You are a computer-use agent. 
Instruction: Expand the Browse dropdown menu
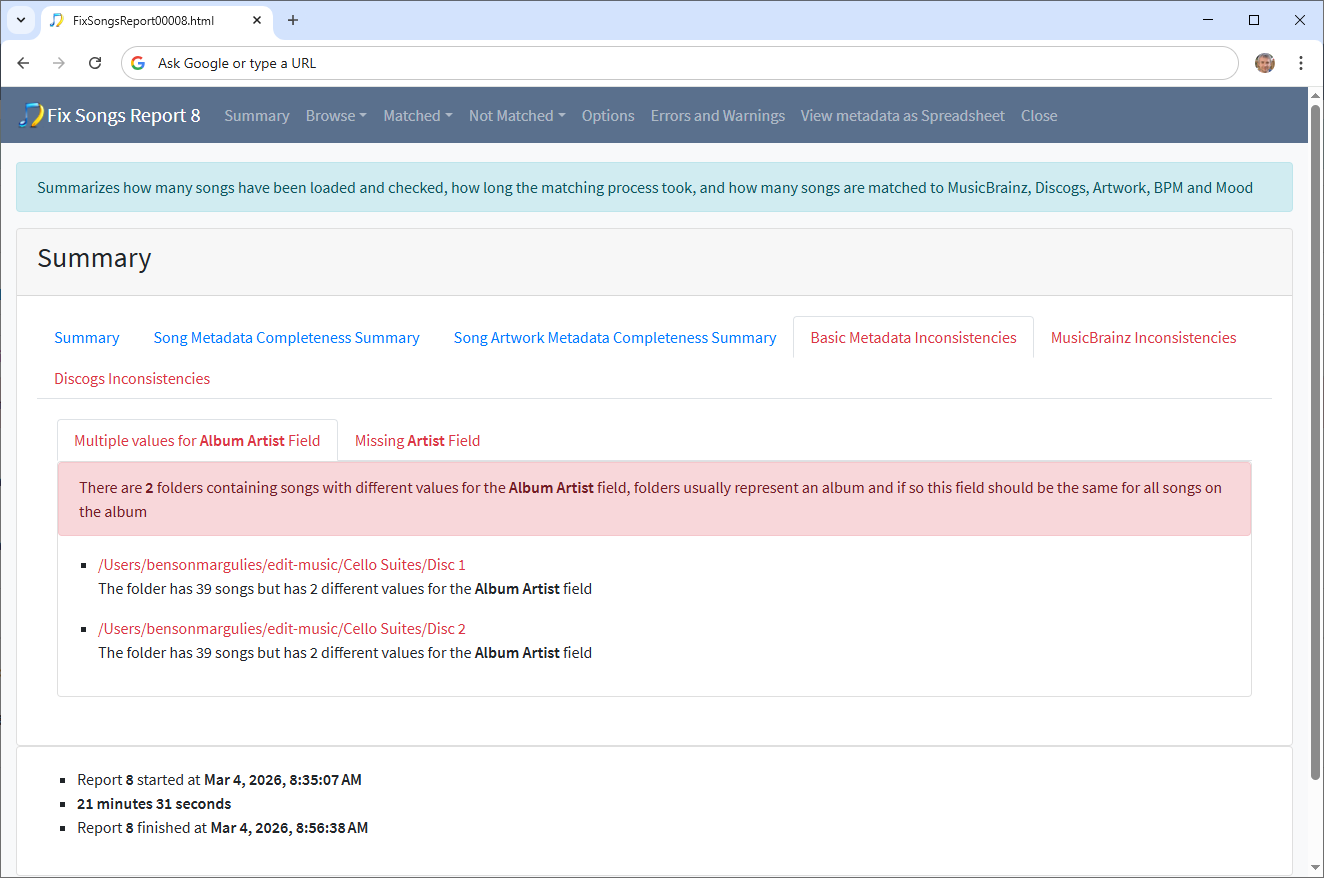tap(335, 116)
